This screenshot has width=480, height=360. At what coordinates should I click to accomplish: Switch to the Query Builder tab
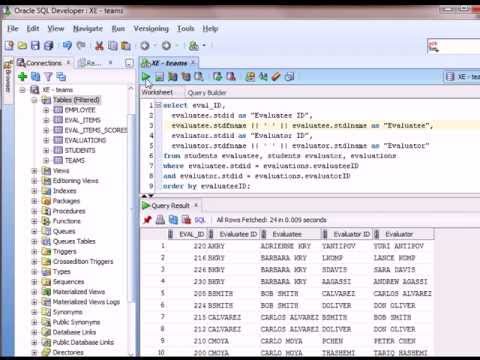click(207, 93)
